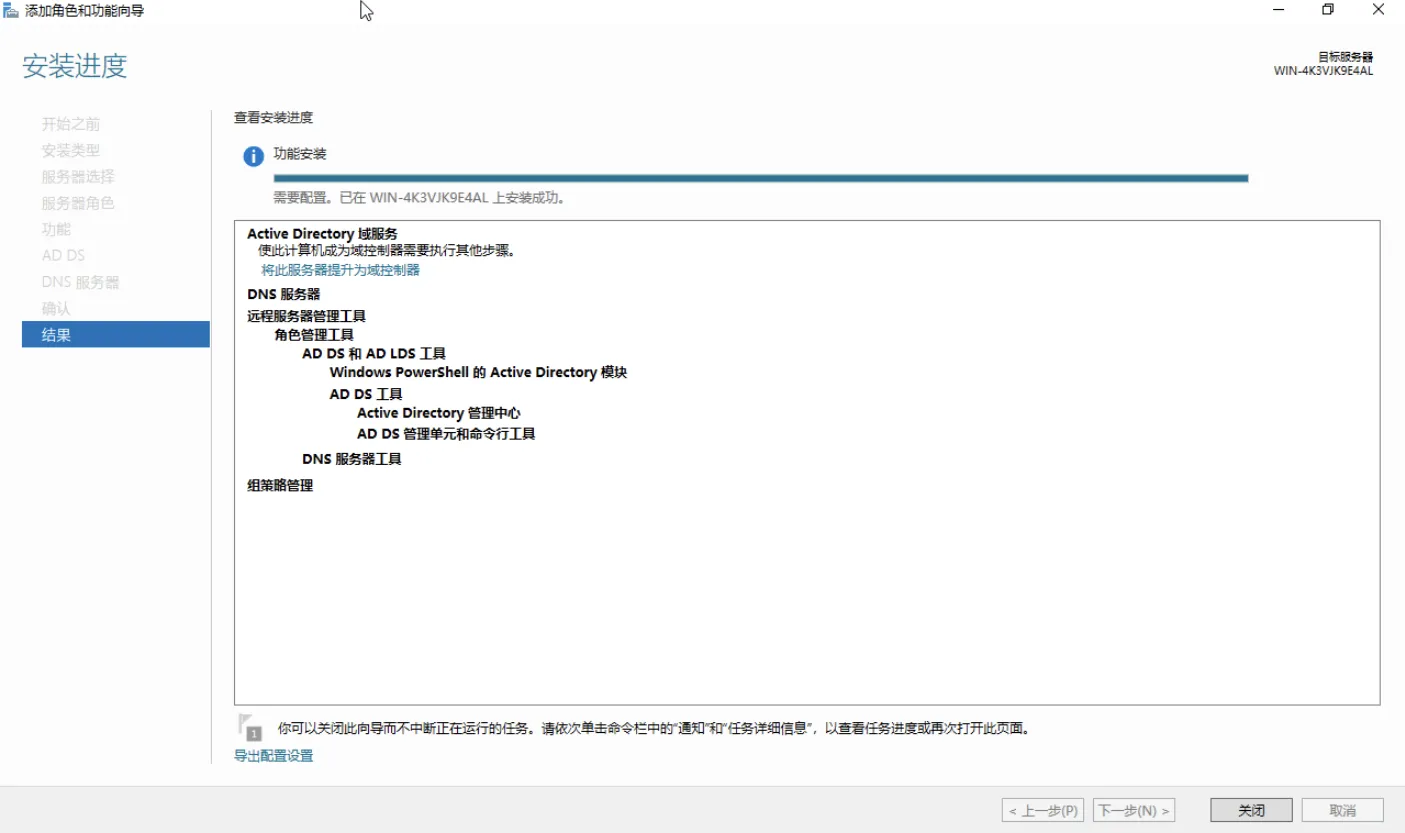
Task: Click the 上一步(P) button
Action: (x=1042, y=810)
